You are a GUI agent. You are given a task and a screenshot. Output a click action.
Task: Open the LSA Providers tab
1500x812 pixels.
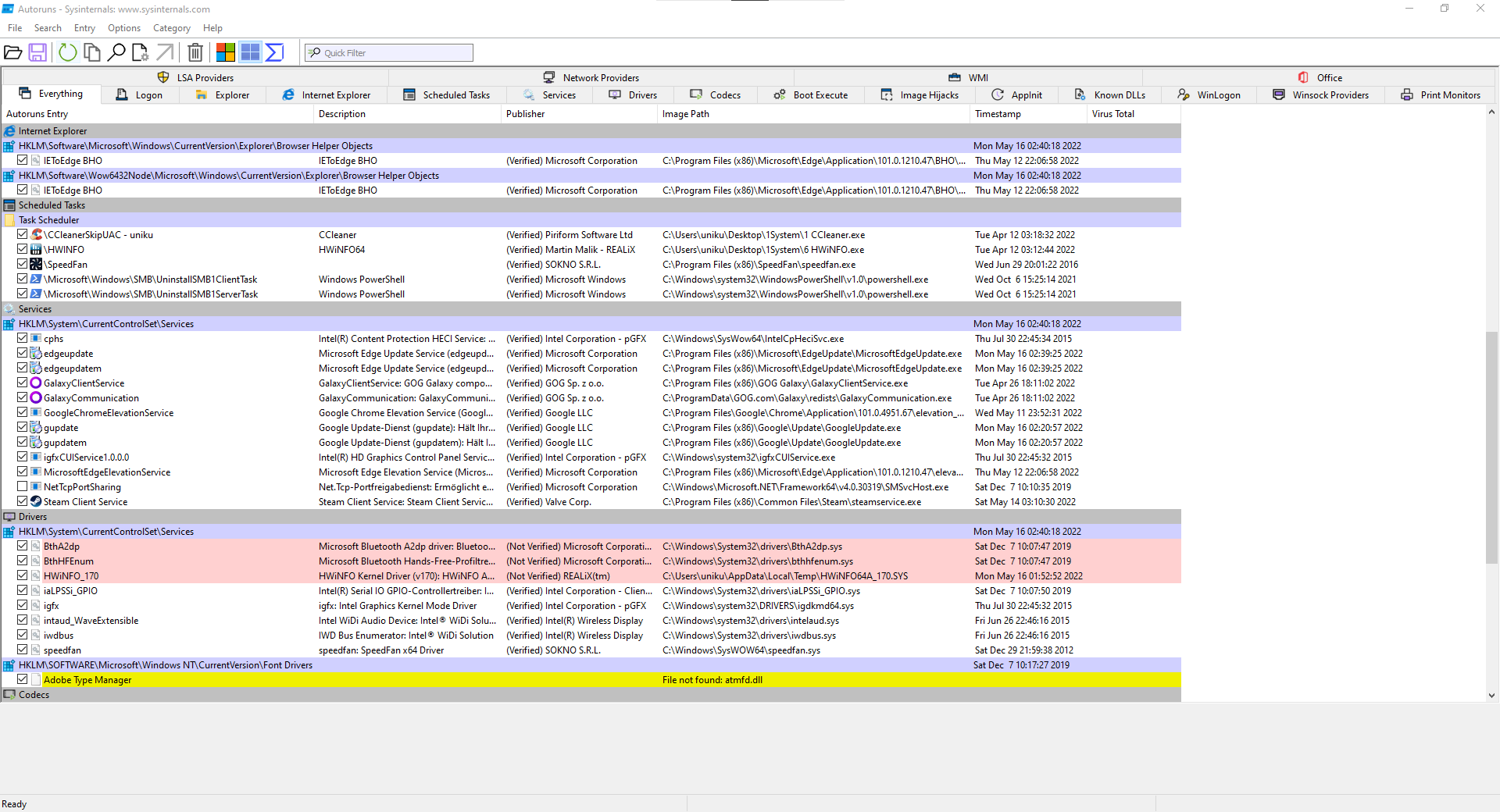point(195,77)
